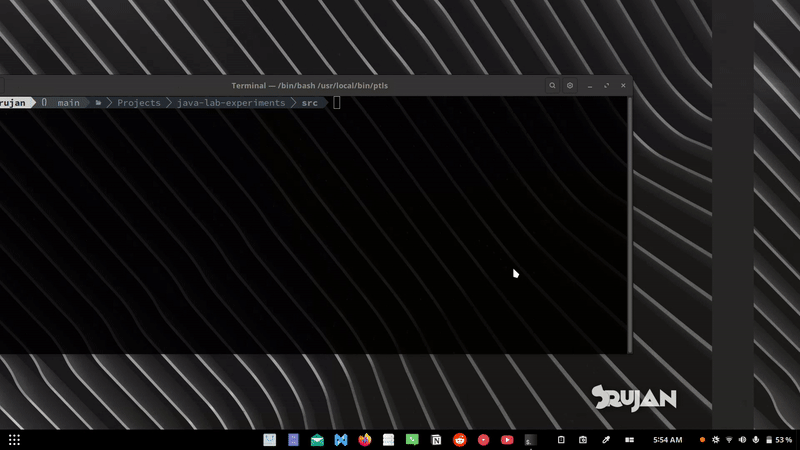Click the terminal vertical scrollbar

(x=630, y=224)
